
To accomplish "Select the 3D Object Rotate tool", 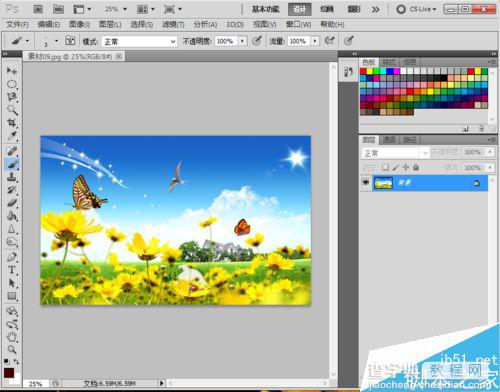I will [x=12, y=311].
